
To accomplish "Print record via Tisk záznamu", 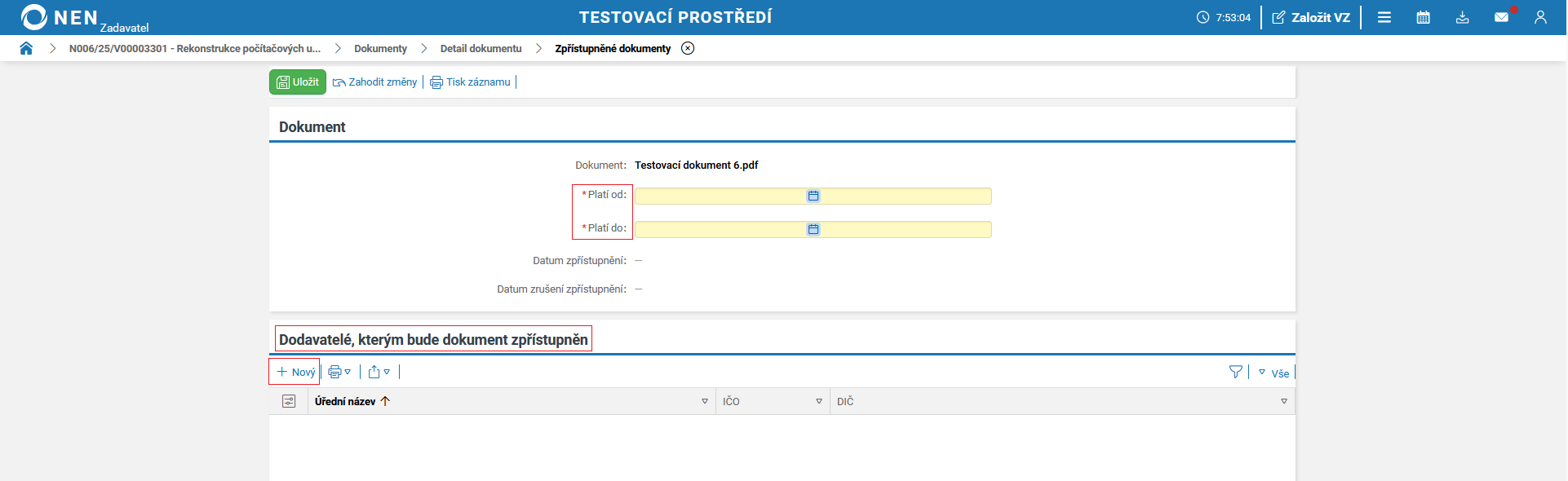I will click(470, 82).
